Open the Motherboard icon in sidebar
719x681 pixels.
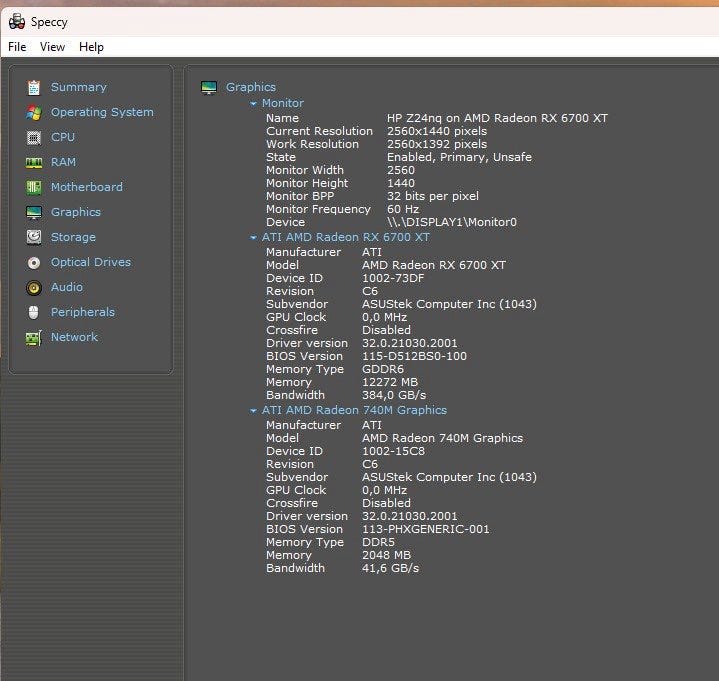34,188
